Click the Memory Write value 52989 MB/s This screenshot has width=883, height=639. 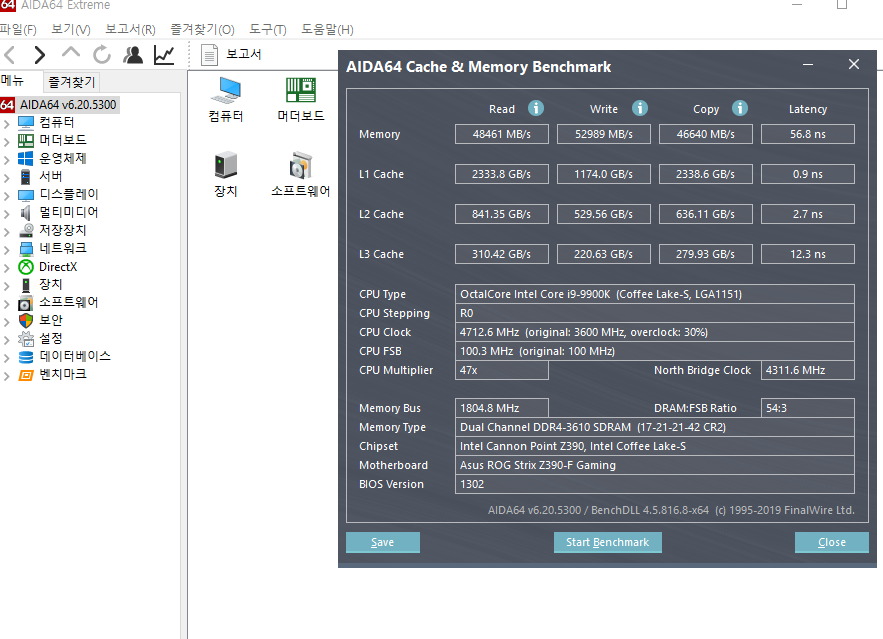pos(604,134)
